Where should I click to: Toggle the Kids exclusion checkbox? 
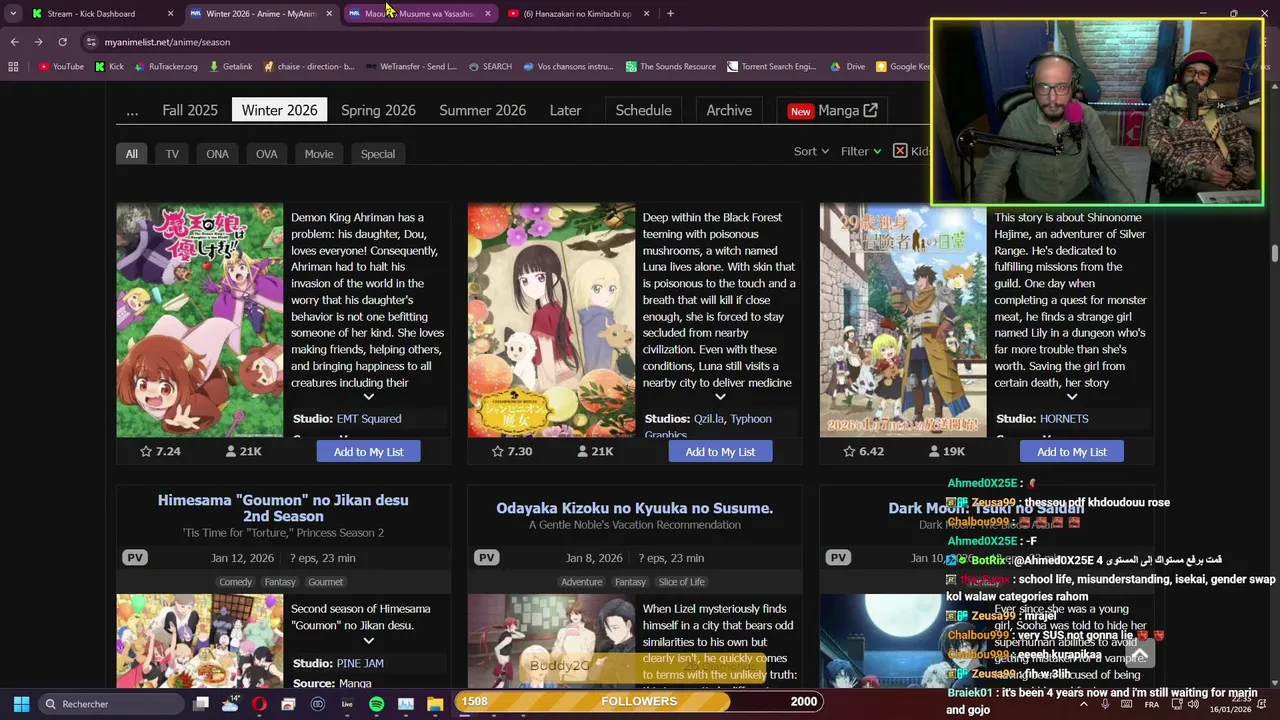(900, 151)
